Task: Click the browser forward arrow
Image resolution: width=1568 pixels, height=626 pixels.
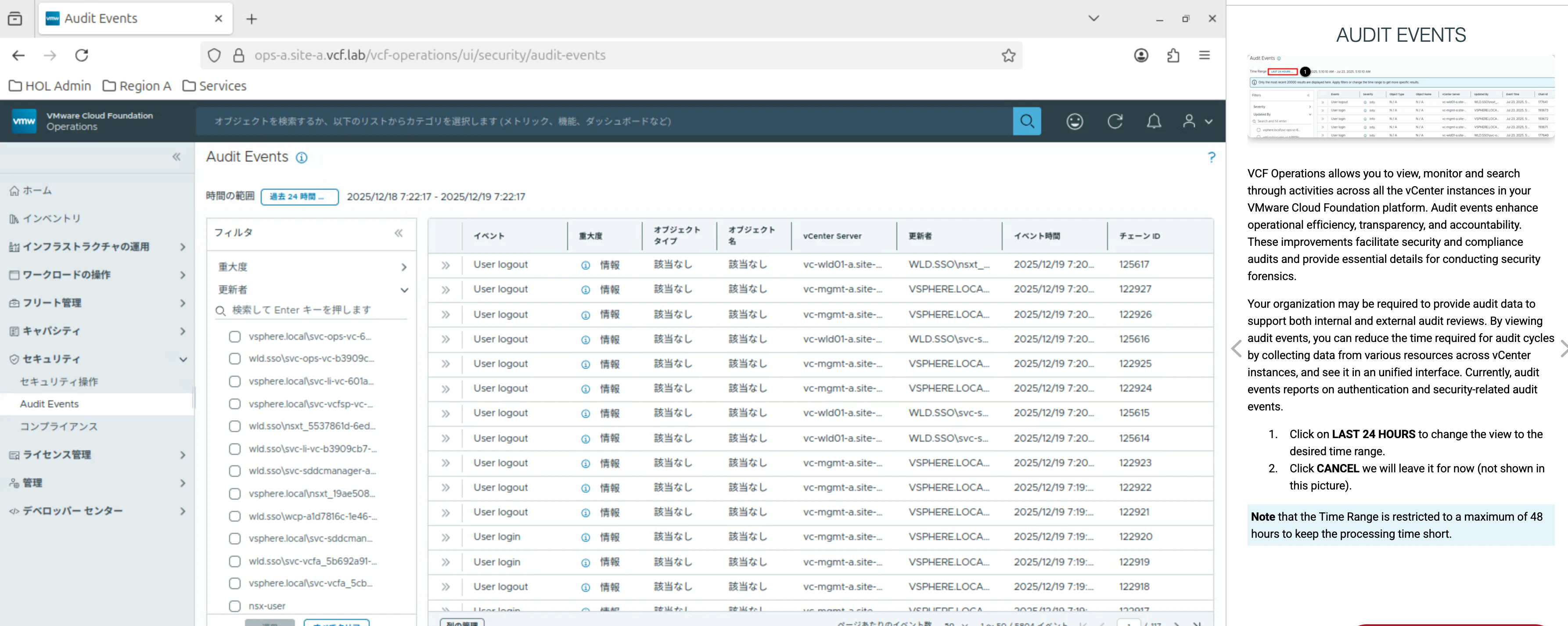Action: point(50,55)
